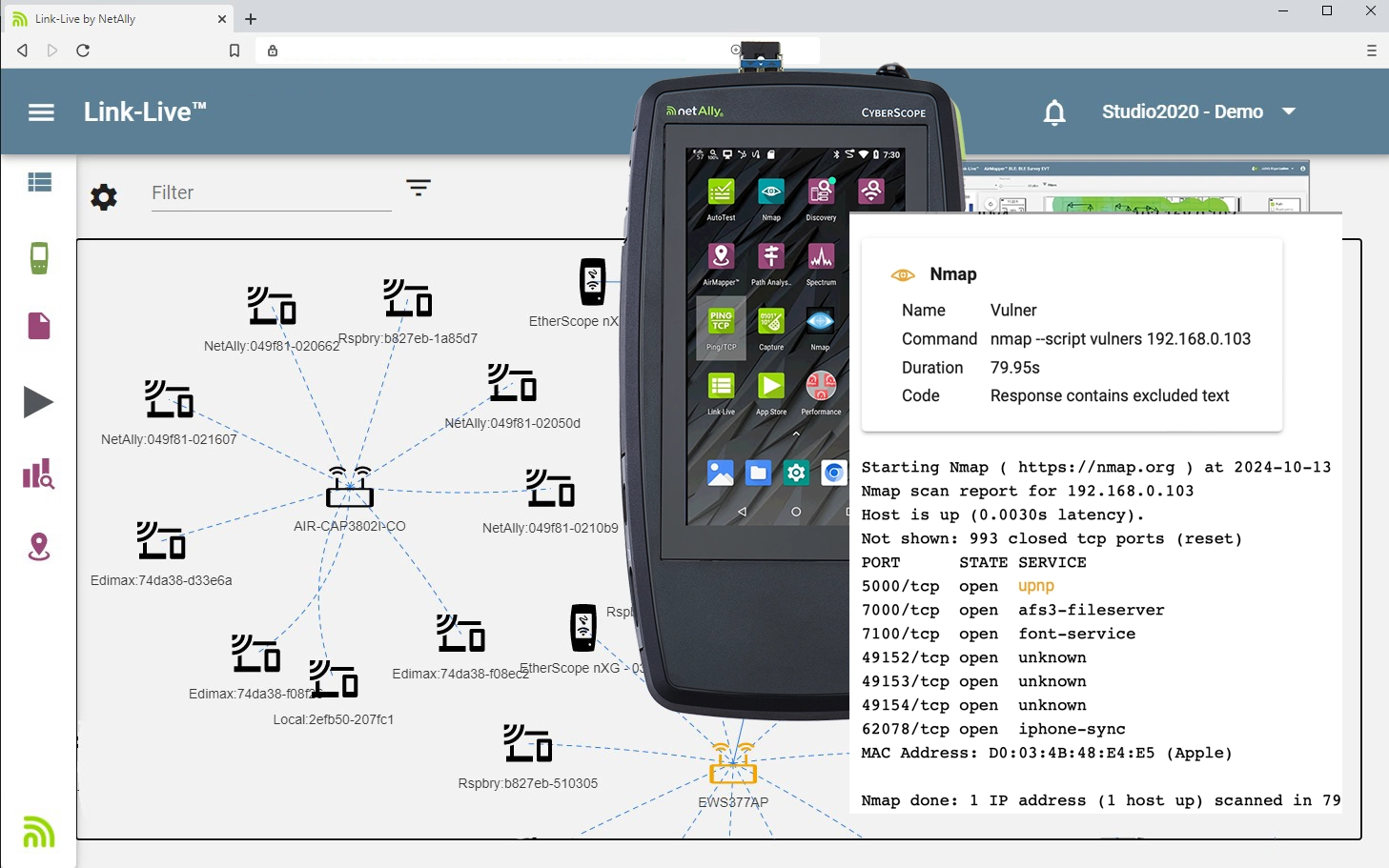Screen dimensions: 1389x868
Task: Select the Local:2efb50-207fc1 device node
Action: (x=334, y=679)
